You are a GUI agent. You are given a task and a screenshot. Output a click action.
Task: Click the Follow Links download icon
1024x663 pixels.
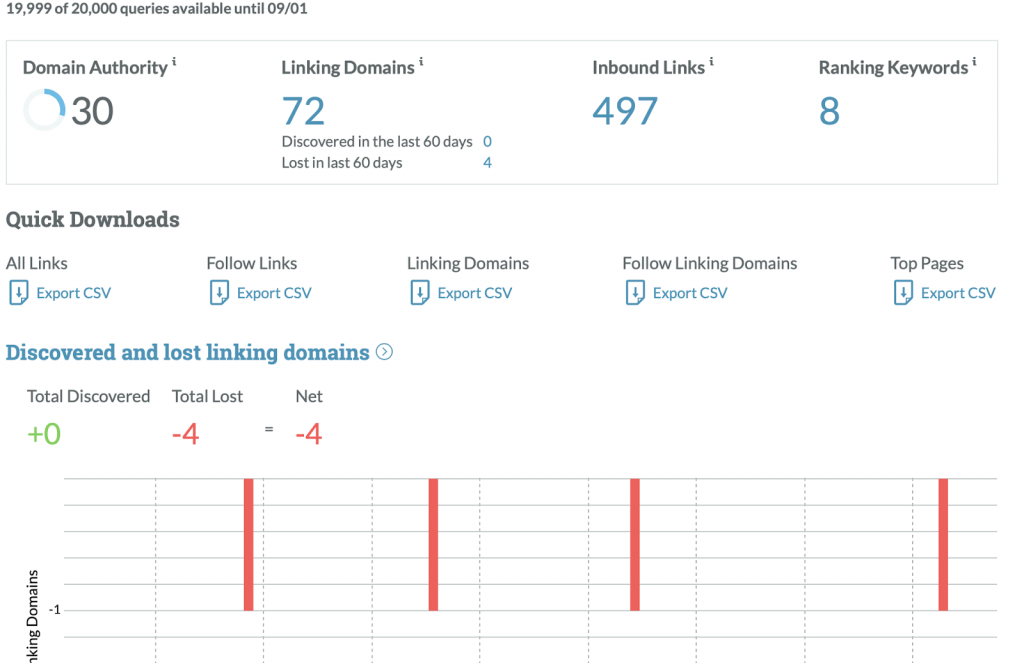pyautogui.click(x=220, y=292)
